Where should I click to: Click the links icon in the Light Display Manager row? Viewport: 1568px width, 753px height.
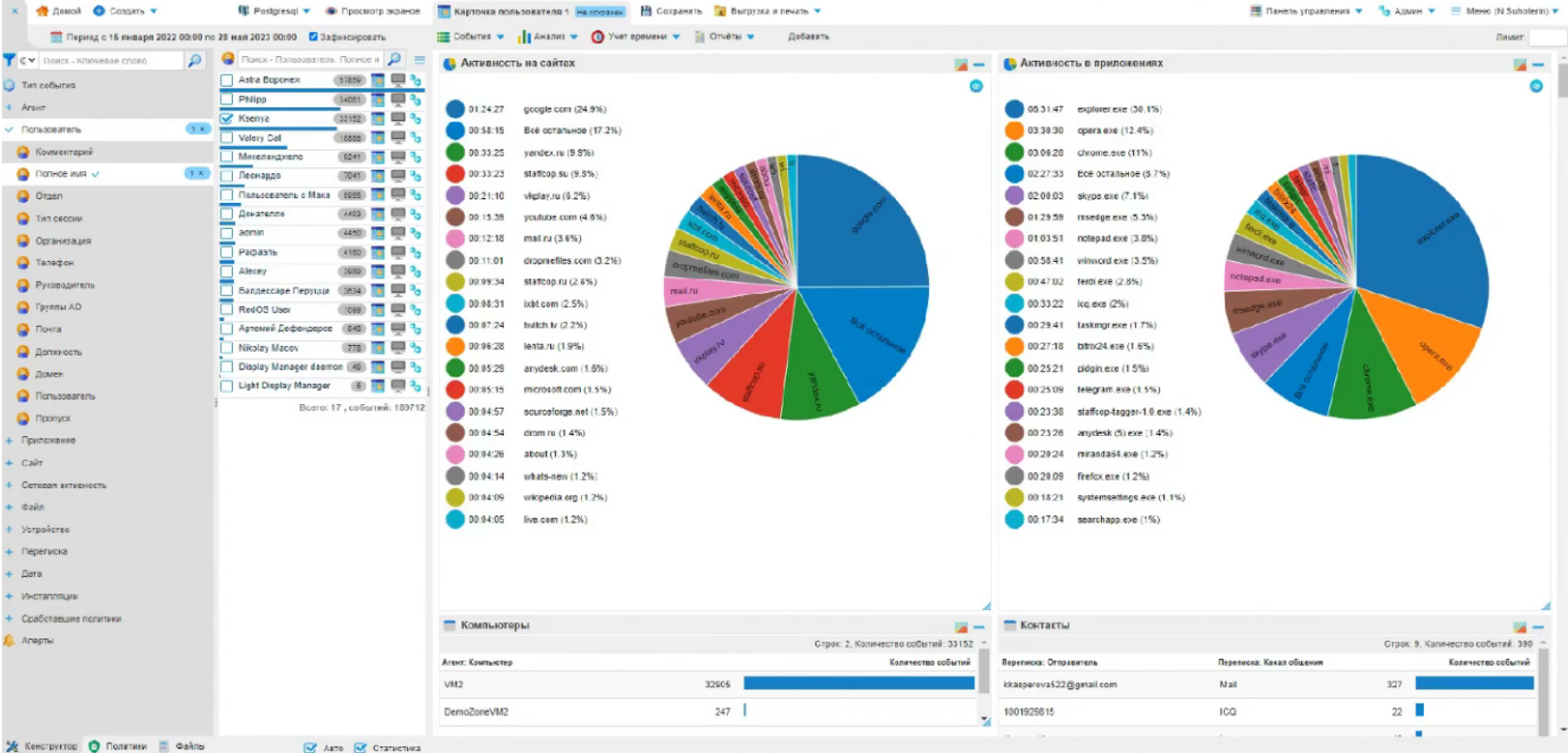pos(416,386)
